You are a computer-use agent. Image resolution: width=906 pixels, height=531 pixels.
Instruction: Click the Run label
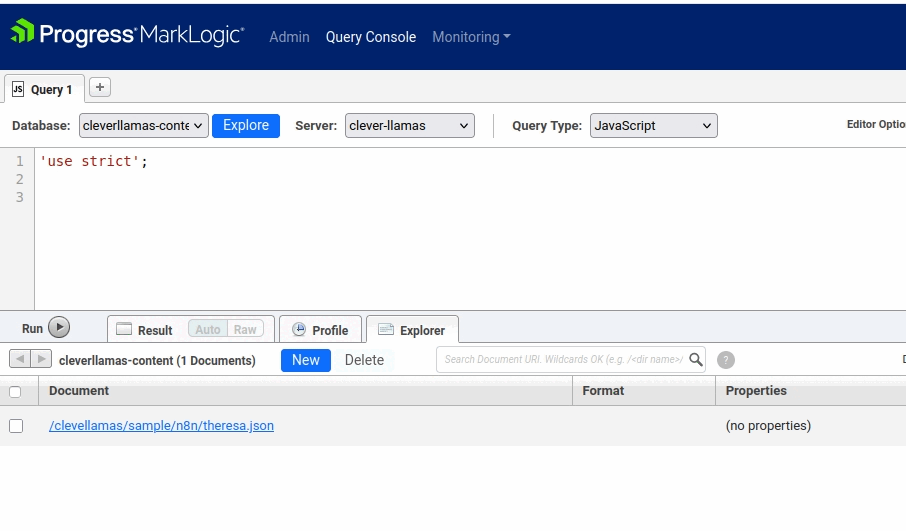pos(32,329)
